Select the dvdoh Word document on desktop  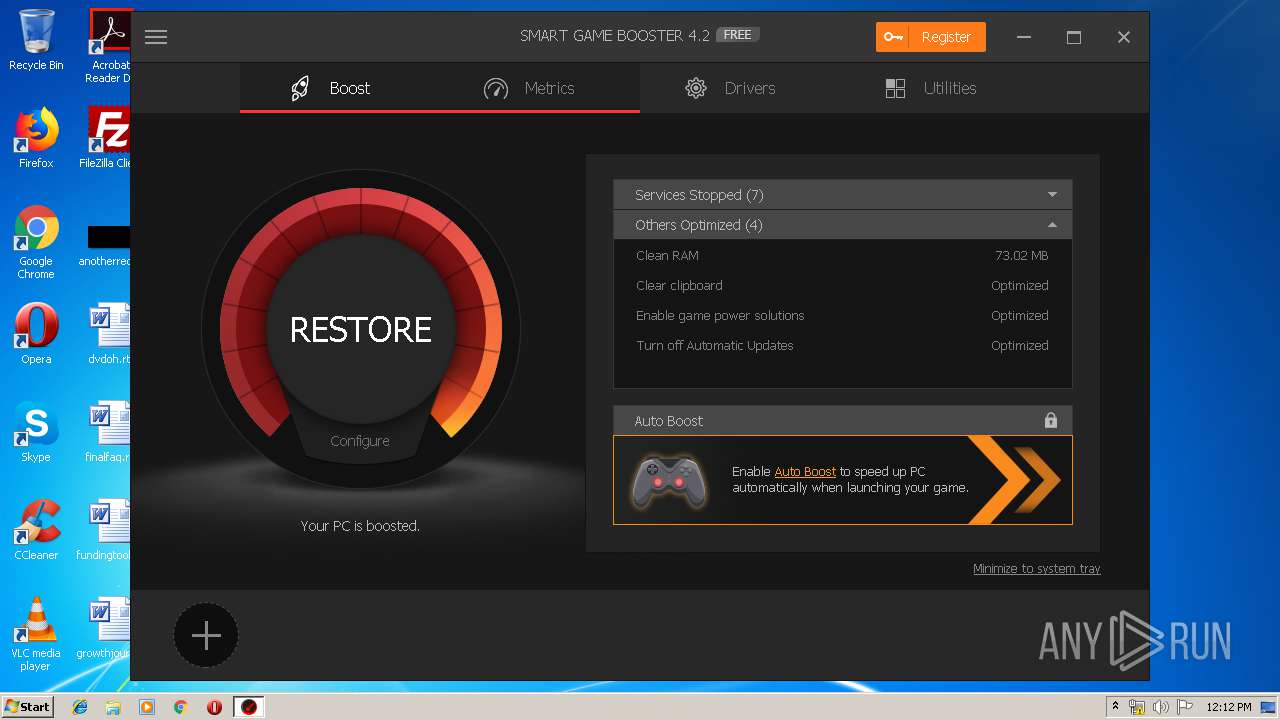click(x=108, y=334)
